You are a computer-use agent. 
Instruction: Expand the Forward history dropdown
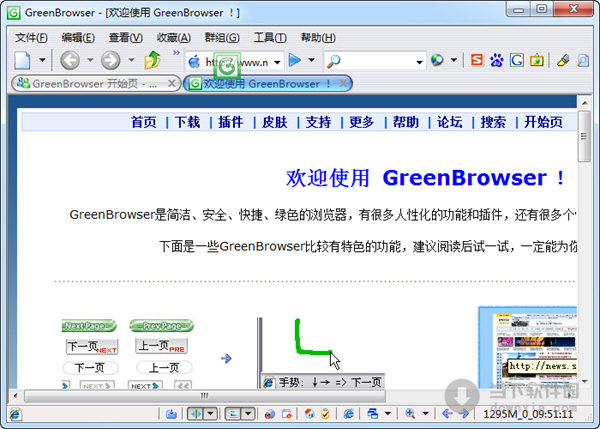click(x=131, y=60)
